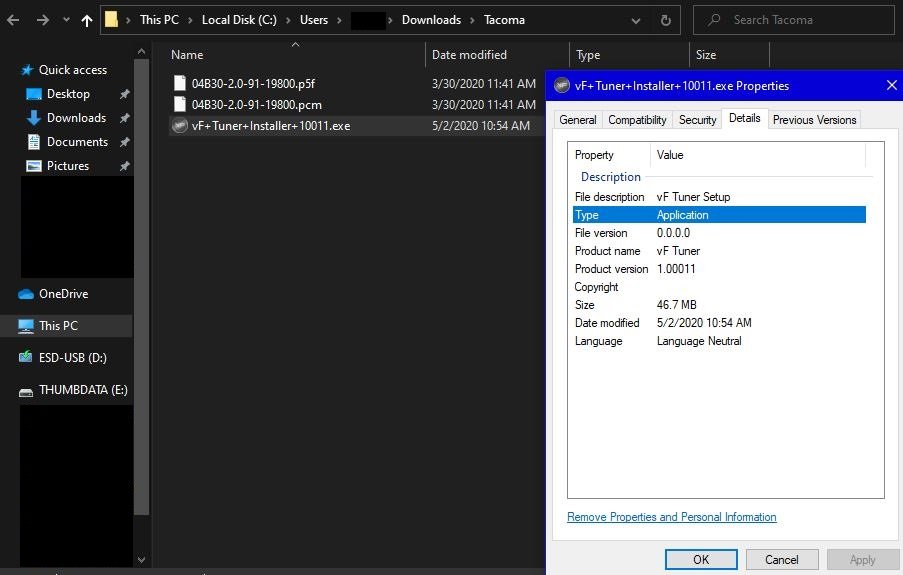Select file 04B30-2.0-91-19800.p5f
This screenshot has height=575, width=903.
pyautogui.click(x=253, y=84)
